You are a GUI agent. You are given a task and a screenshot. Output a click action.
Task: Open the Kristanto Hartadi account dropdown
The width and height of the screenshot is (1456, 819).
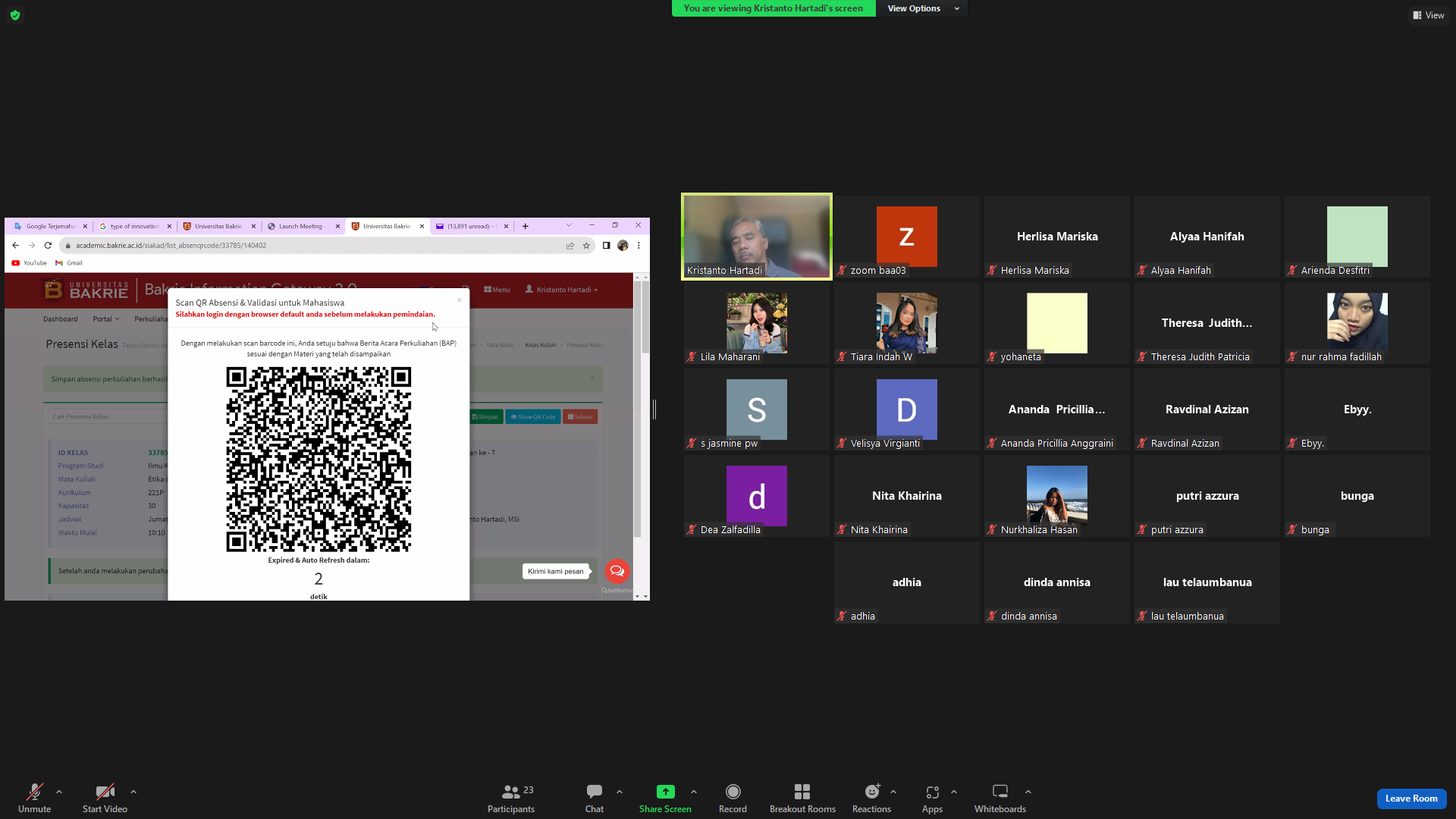click(x=561, y=290)
